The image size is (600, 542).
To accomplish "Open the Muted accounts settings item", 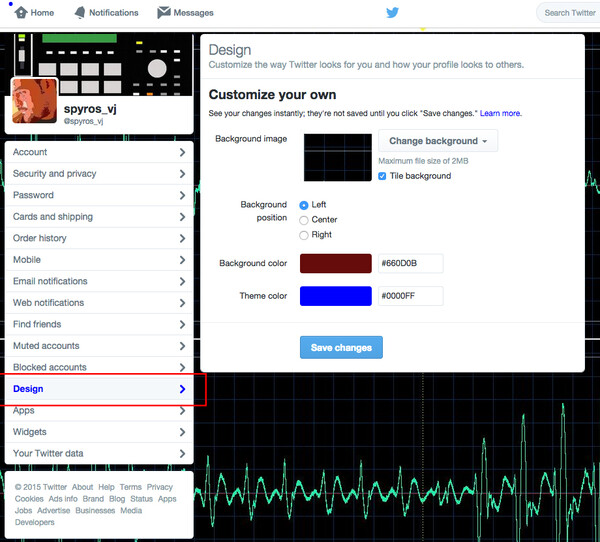I will tap(99, 346).
